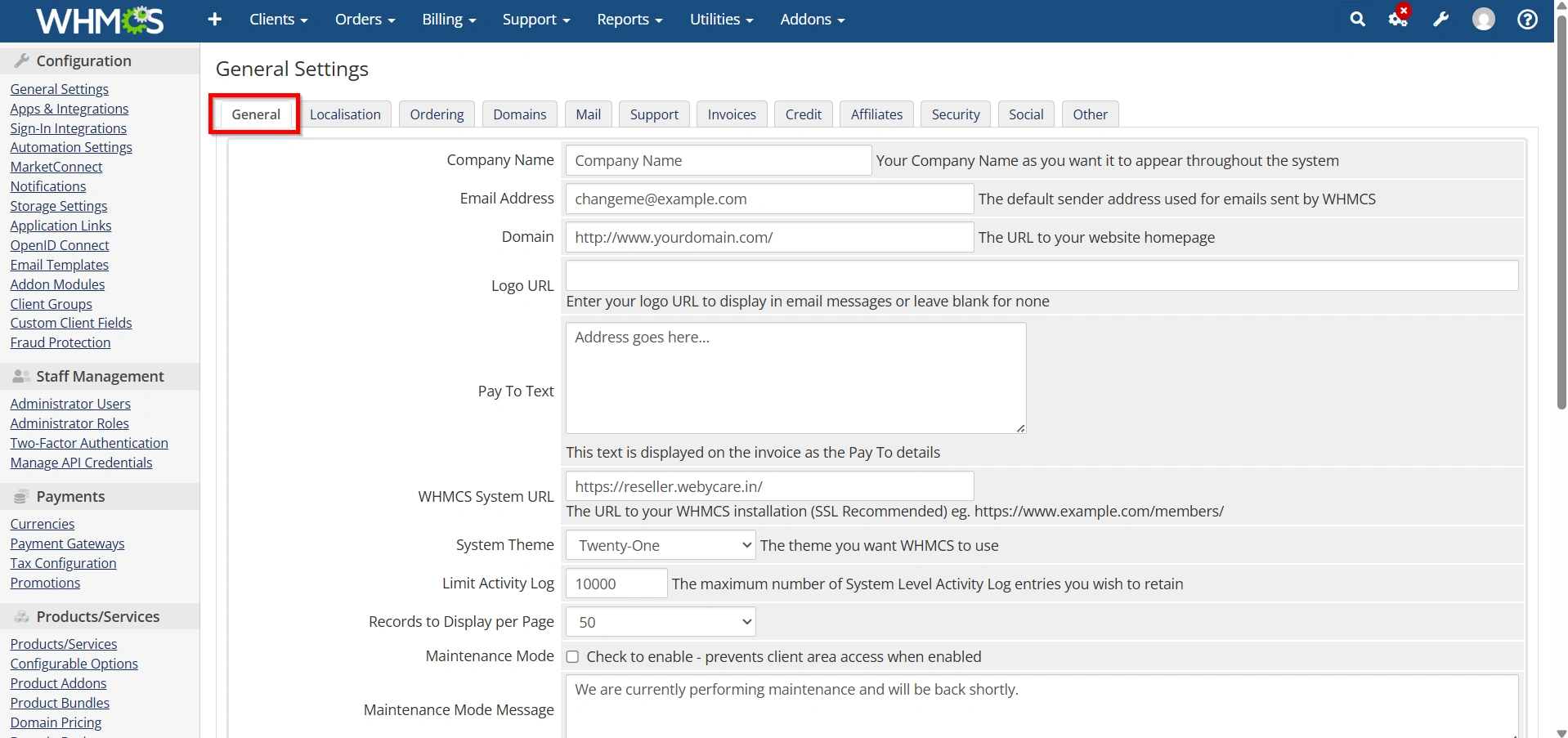
Task: Focus the Logo URL field
Action: [1042, 275]
